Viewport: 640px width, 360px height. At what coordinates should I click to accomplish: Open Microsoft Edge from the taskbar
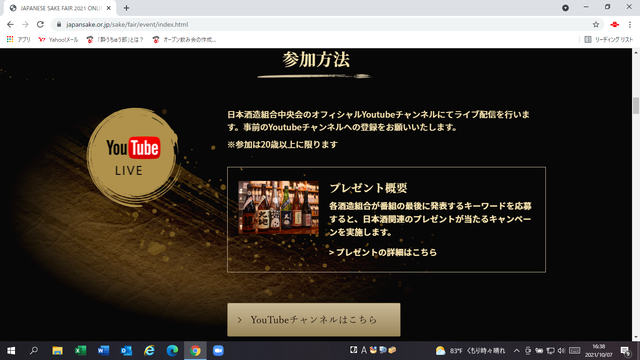coord(172,351)
